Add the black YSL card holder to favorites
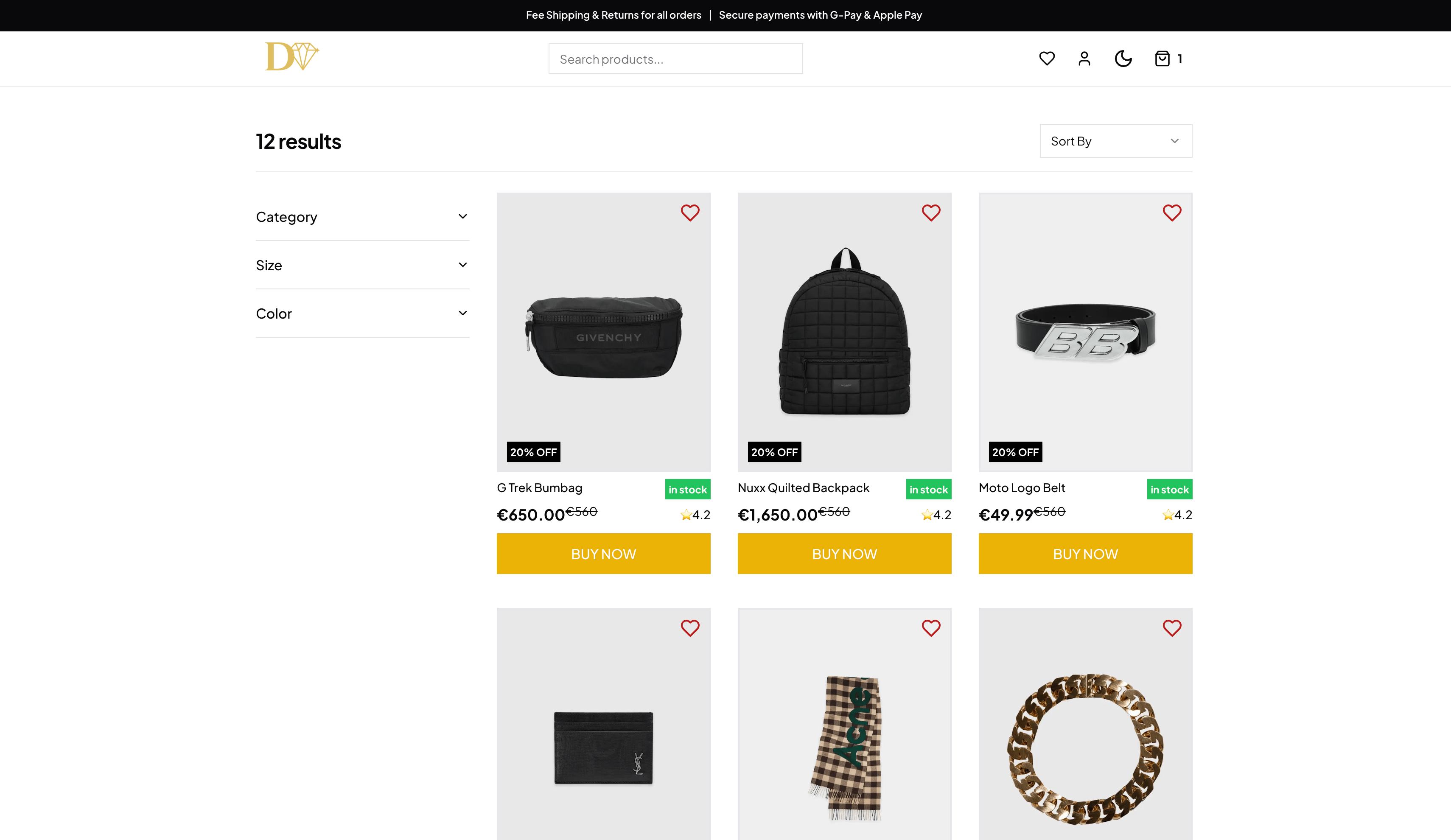The height and width of the screenshot is (840, 1451). (690, 627)
